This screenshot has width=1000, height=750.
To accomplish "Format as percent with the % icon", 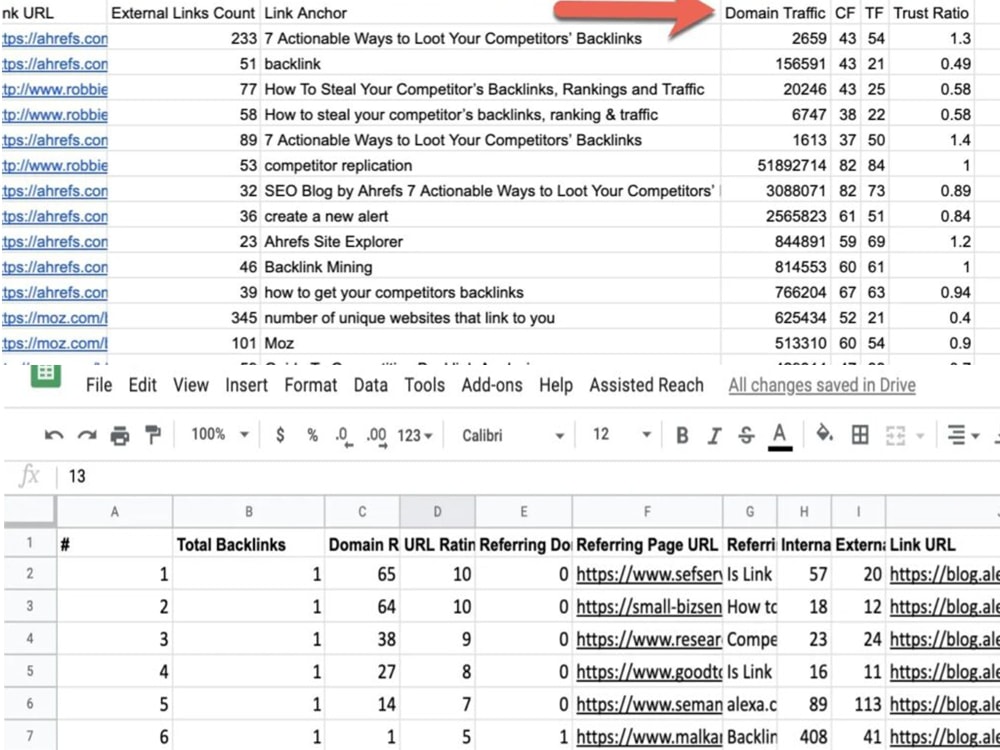I will 312,436.
